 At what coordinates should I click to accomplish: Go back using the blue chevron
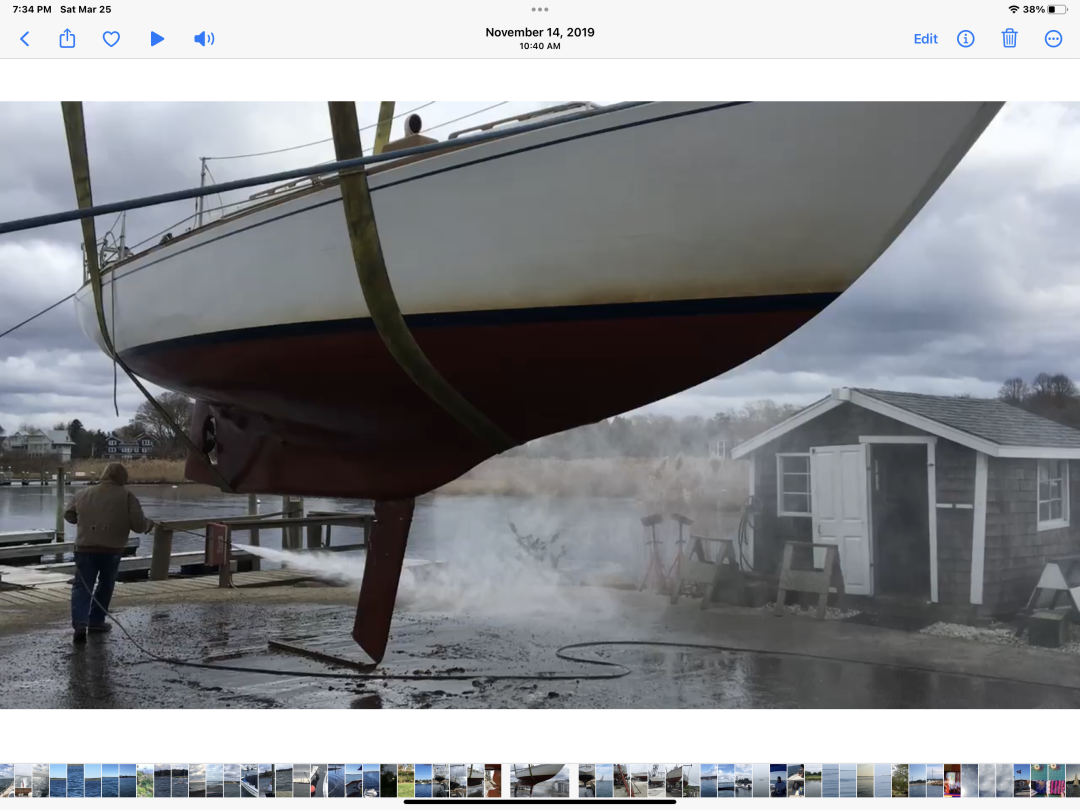(x=25, y=39)
